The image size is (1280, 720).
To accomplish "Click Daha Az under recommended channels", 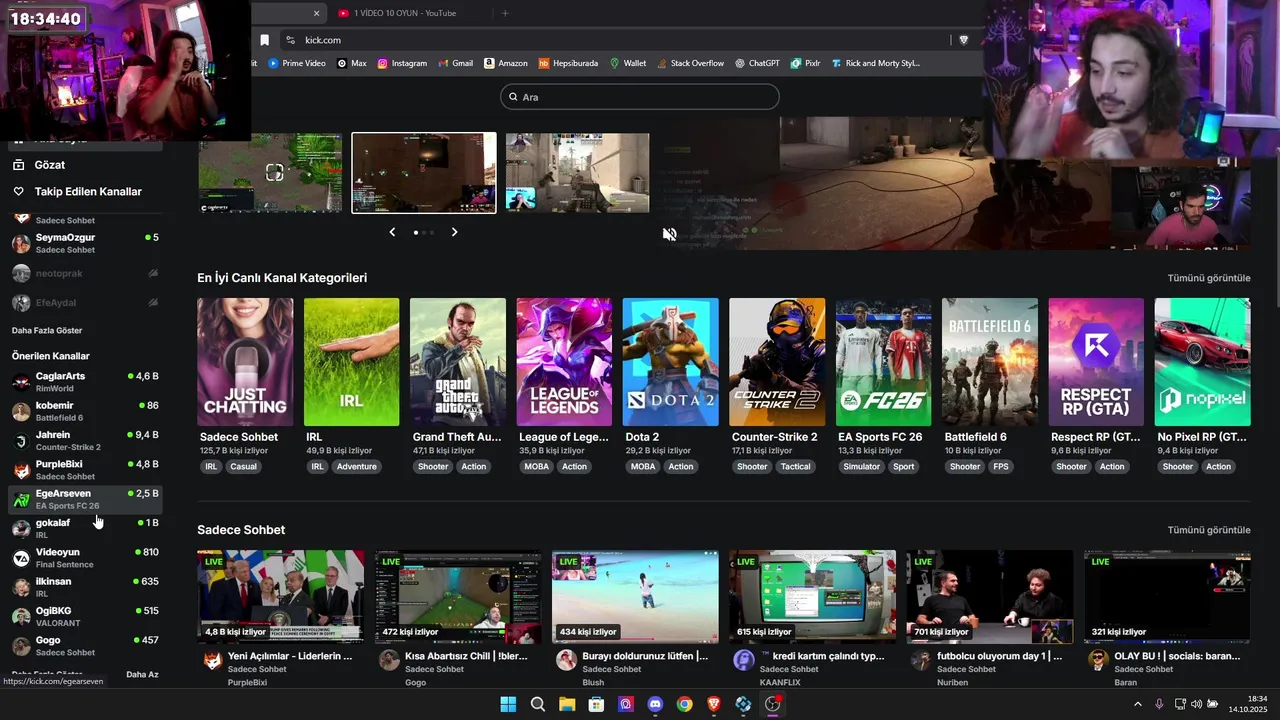I will [142, 674].
